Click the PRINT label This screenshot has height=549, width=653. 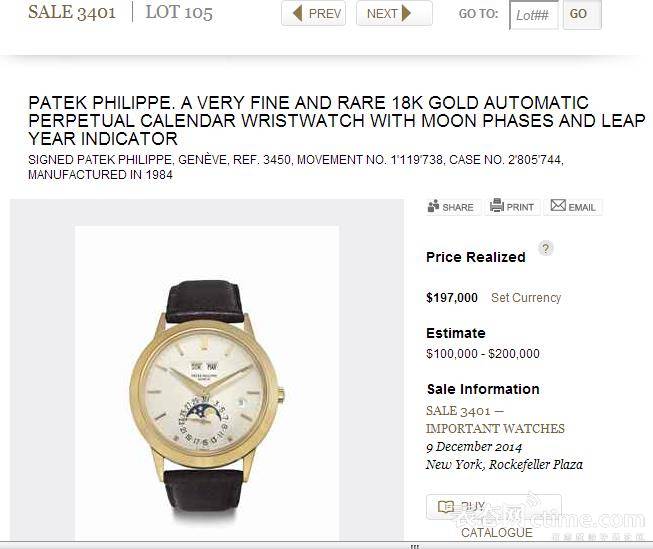coord(520,207)
